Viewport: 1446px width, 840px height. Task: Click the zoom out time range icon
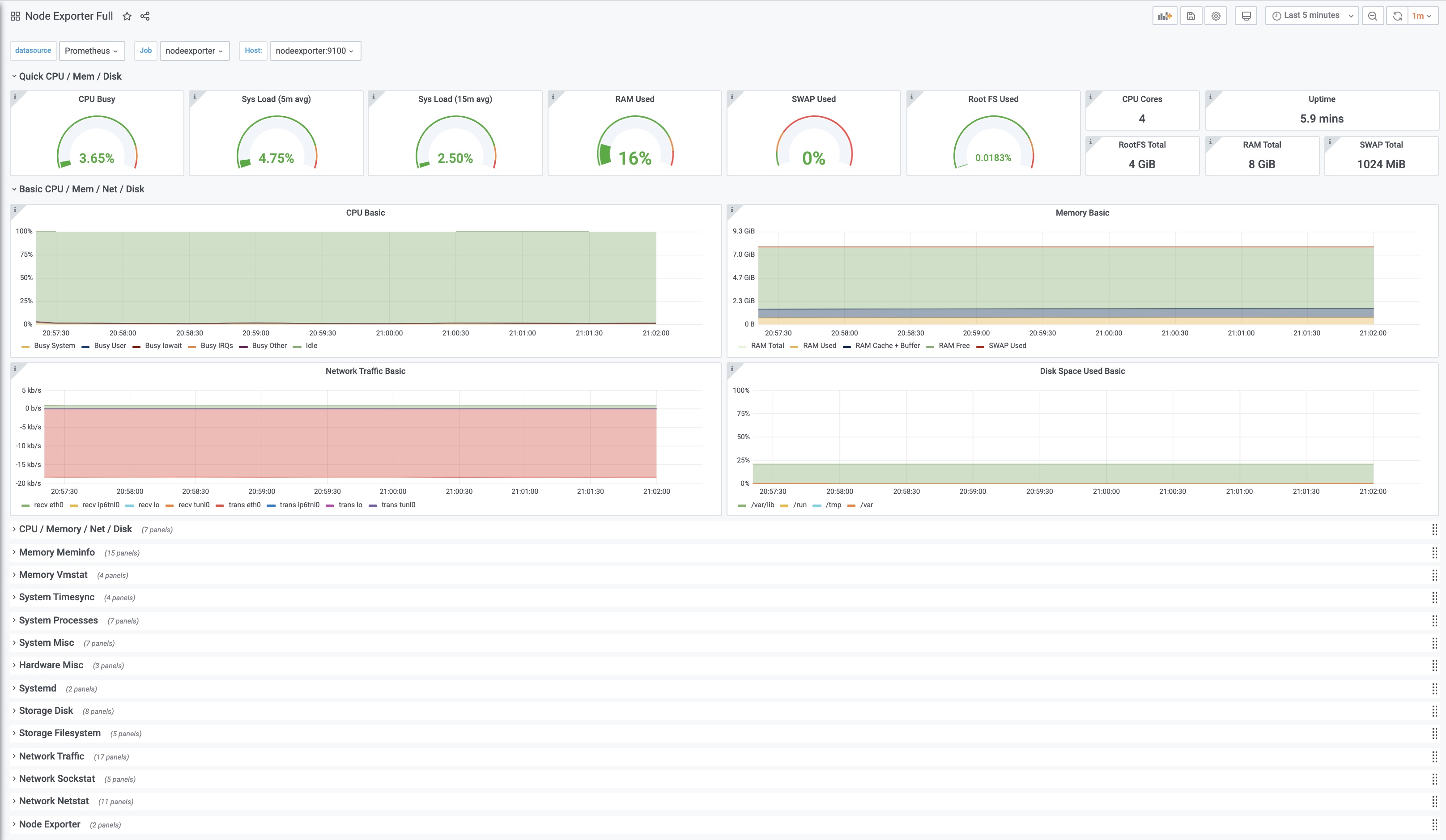coord(1372,16)
